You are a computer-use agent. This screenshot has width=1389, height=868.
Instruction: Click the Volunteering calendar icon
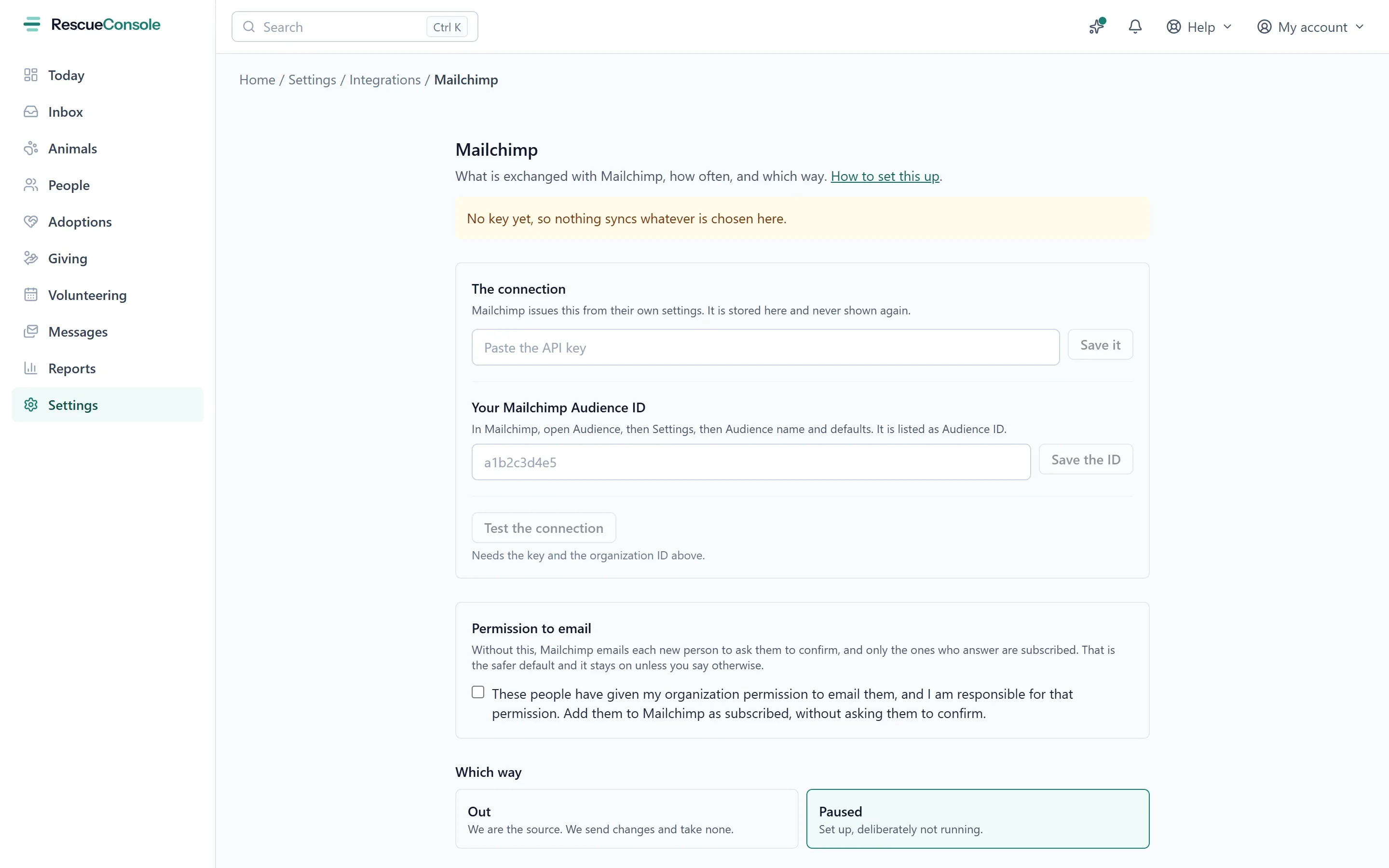(30, 295)
